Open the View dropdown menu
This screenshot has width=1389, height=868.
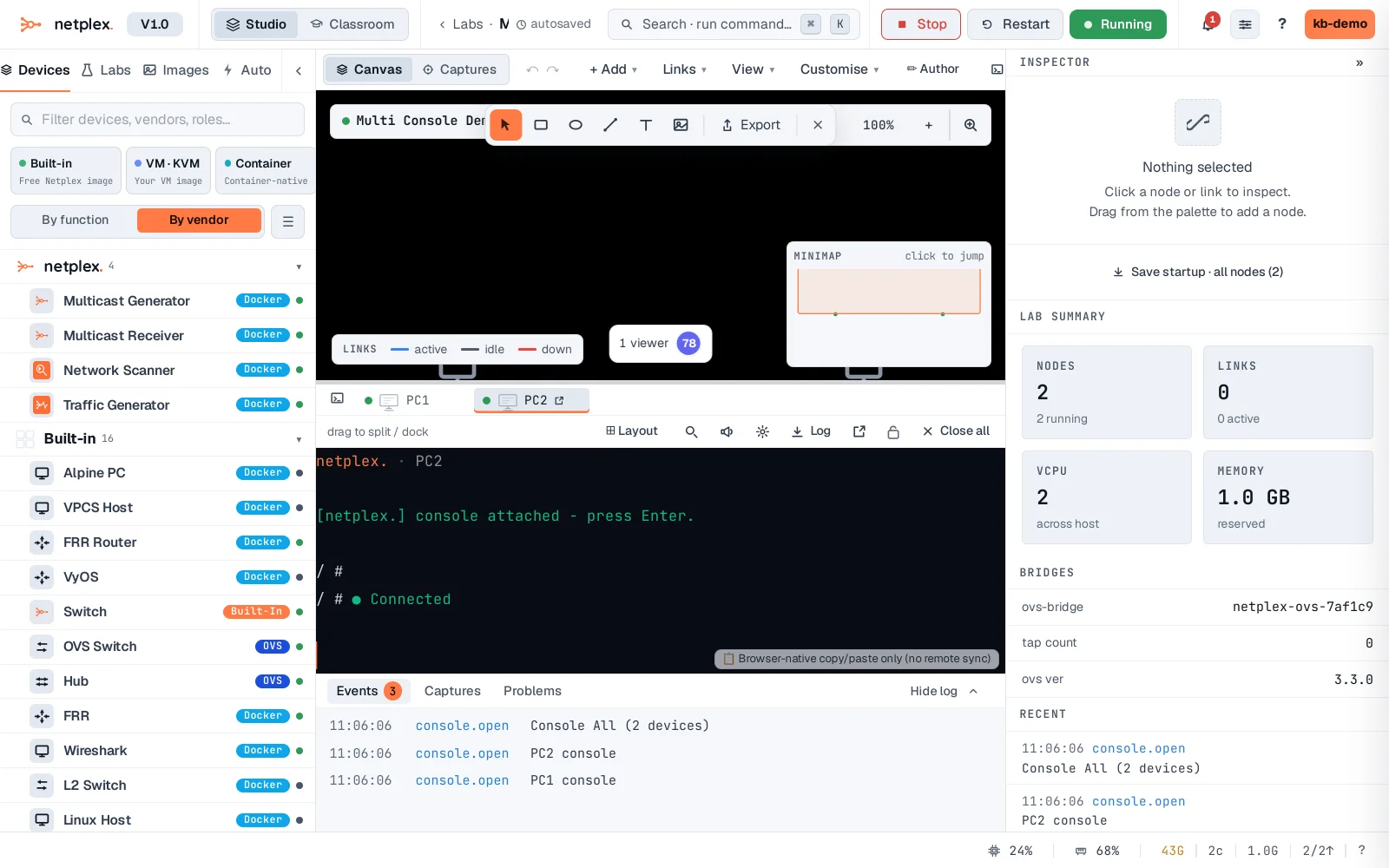pos(753,69)
